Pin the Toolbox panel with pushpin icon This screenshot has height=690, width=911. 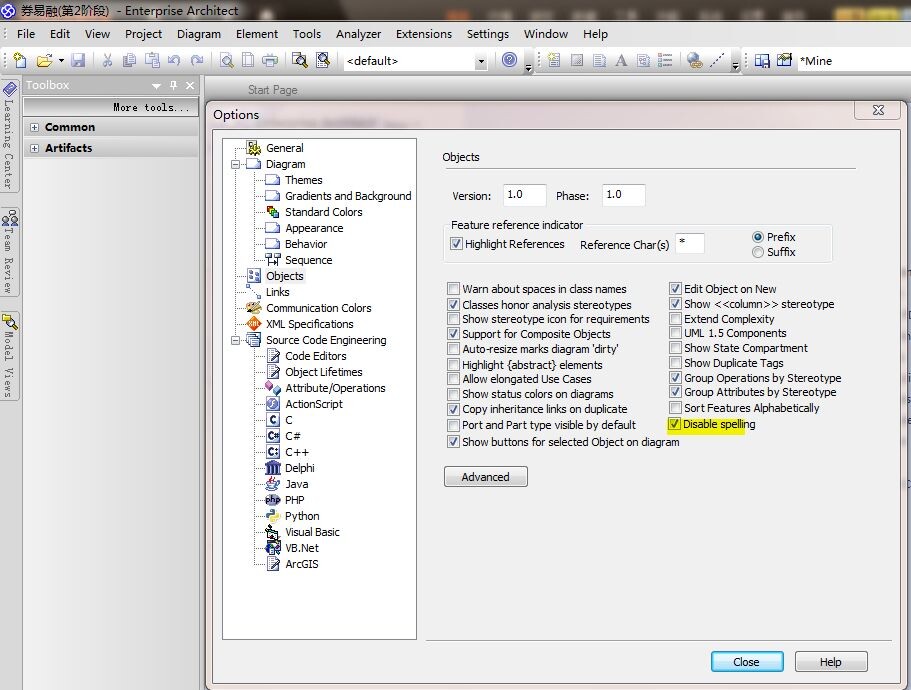pos(173,85)
